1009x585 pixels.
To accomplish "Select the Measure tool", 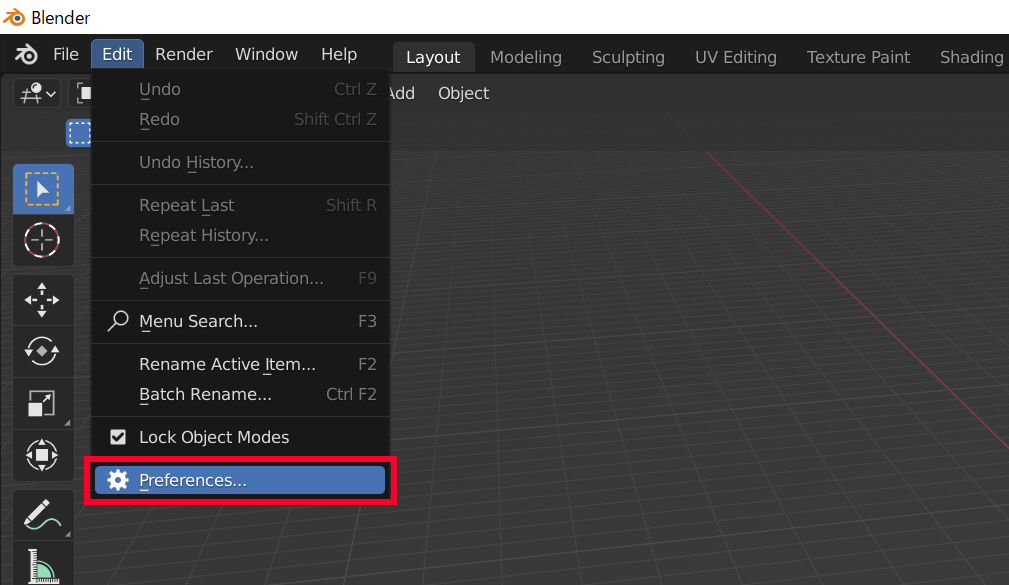I will [44, 563].
